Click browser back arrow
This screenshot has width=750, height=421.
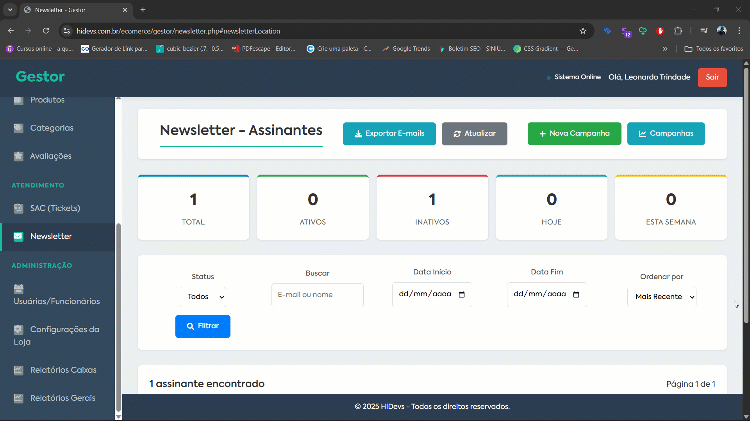(x=11, y=31)
